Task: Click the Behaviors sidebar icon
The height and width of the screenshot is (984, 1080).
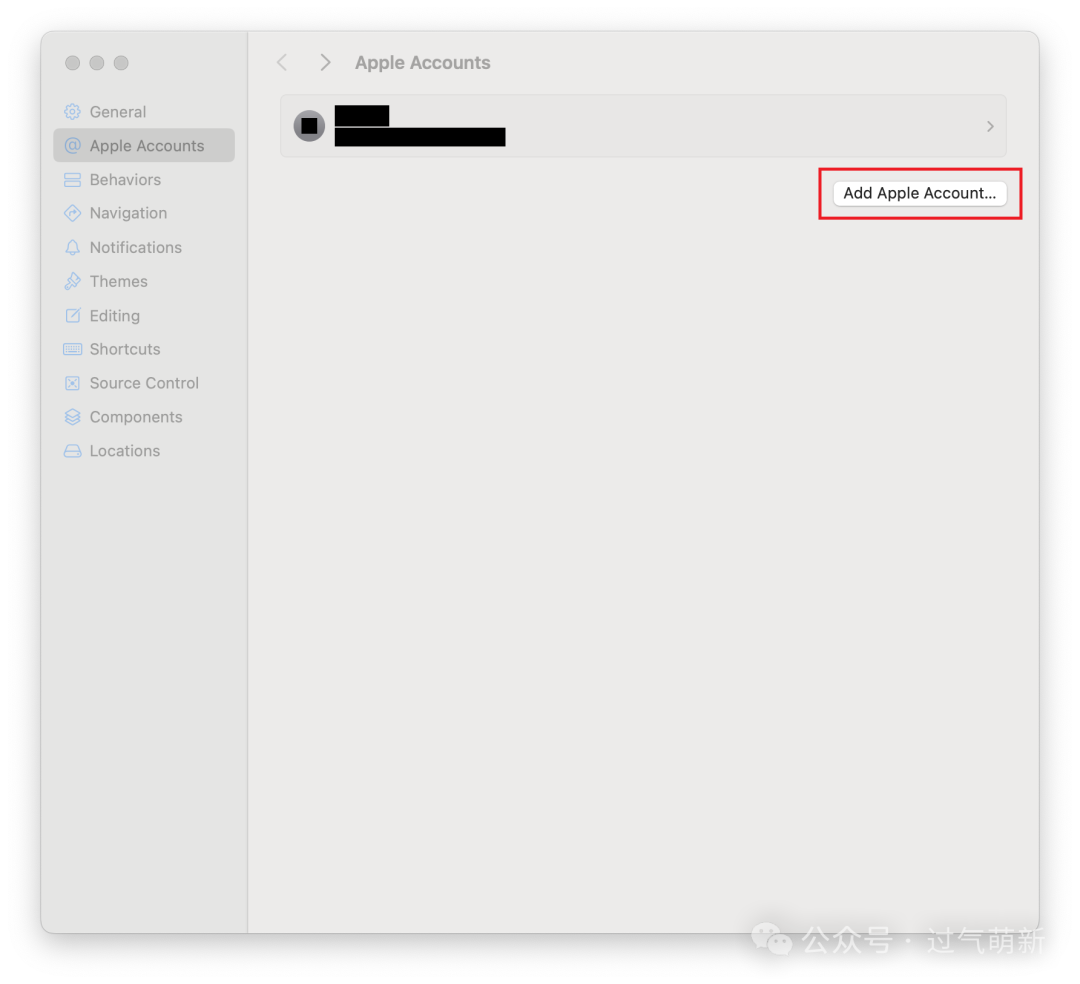Action: point(72,180)
